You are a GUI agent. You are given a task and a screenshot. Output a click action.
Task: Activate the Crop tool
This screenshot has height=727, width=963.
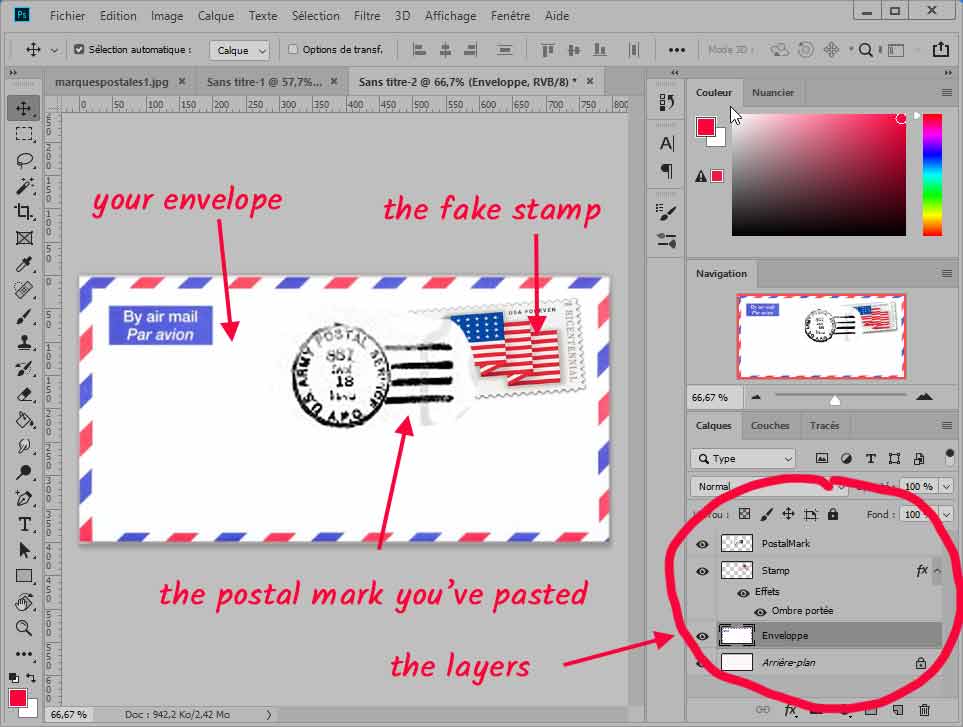click(x=23, y=212)
